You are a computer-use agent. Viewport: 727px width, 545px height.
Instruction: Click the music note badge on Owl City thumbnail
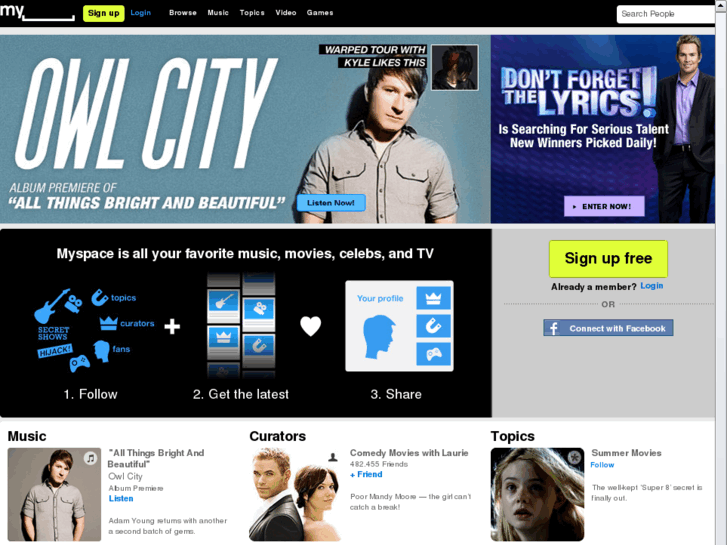coord(90,458)
